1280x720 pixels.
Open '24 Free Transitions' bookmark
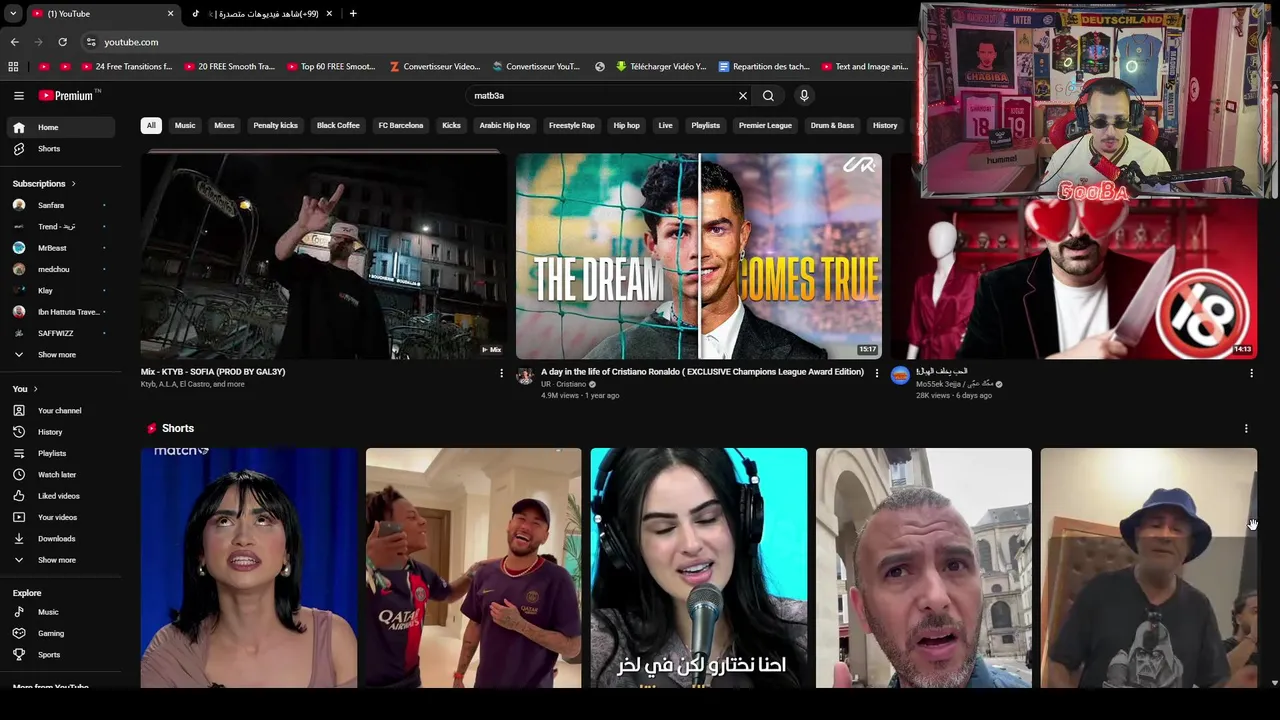[x=126, y=67]
